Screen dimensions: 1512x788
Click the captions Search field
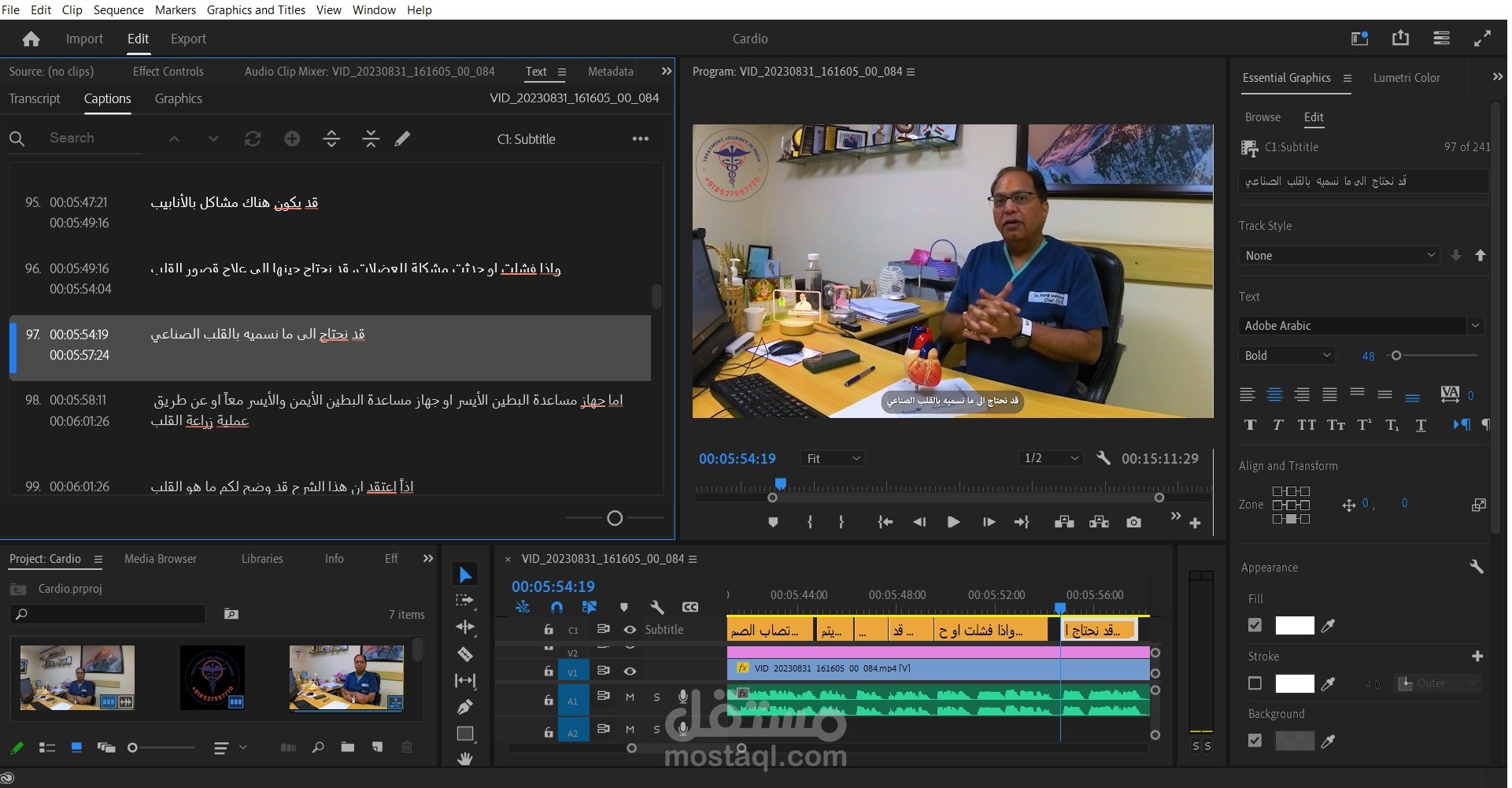[94, 139]
